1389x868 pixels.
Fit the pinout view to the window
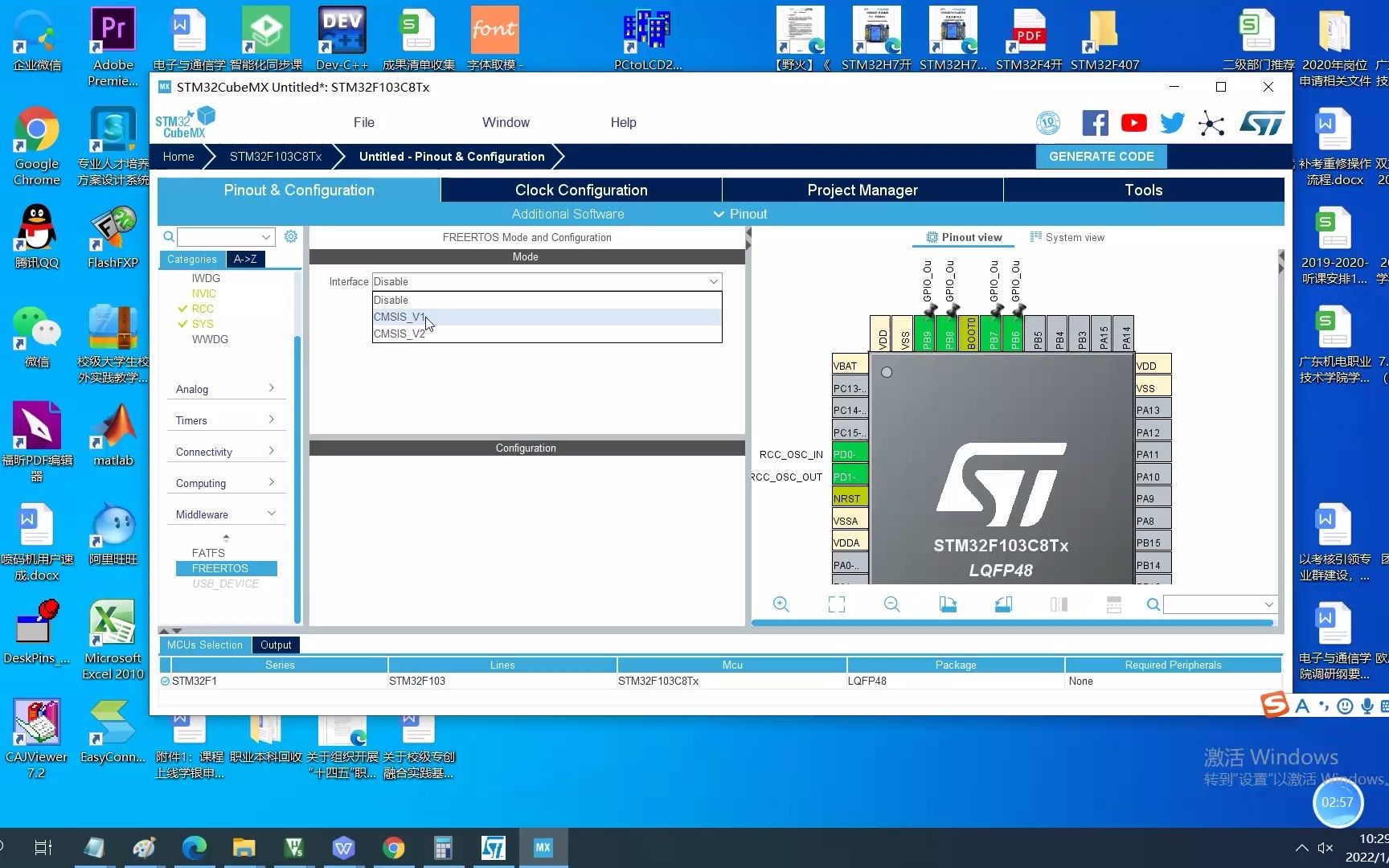point(837,604)
